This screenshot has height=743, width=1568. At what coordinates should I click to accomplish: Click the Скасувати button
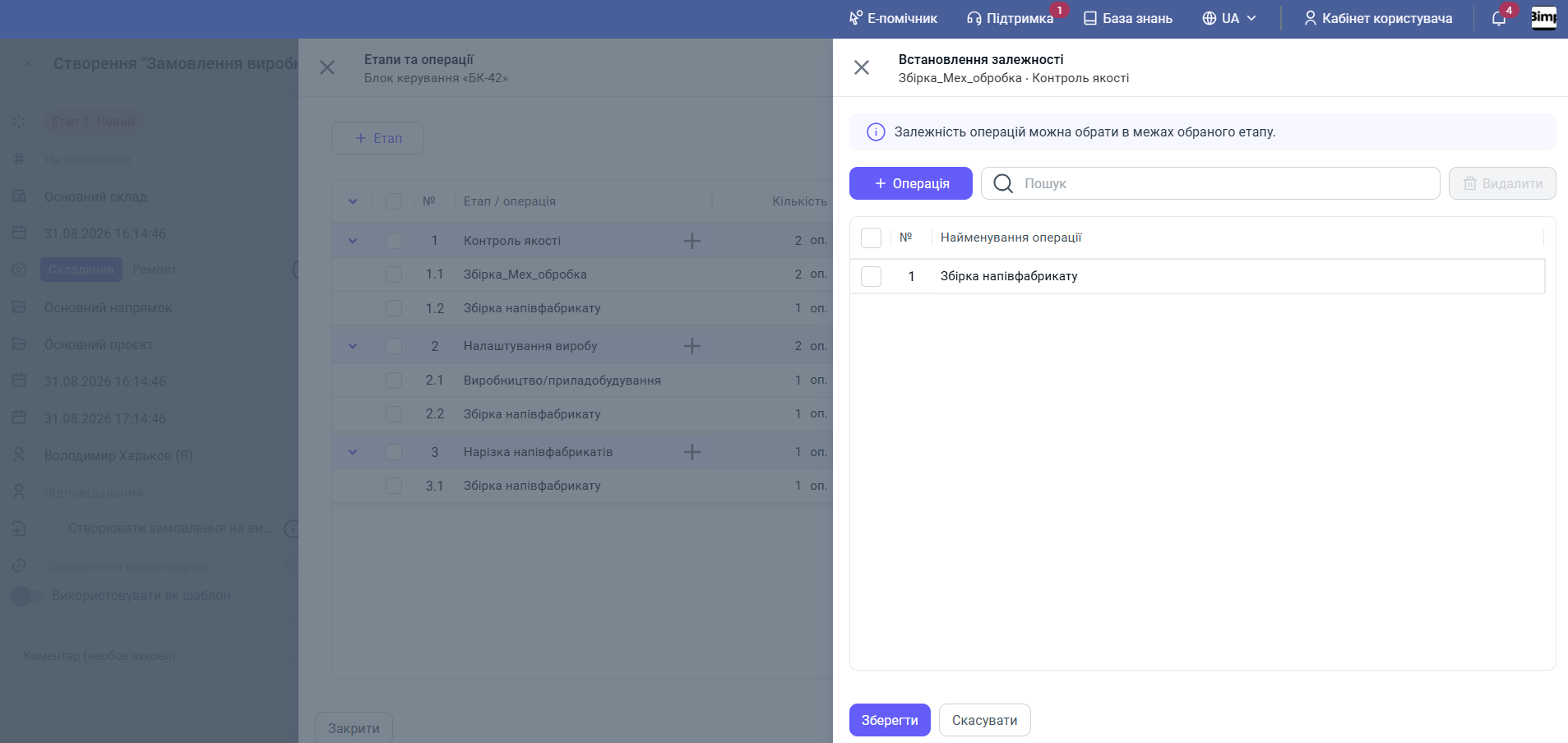click(985, 720)
